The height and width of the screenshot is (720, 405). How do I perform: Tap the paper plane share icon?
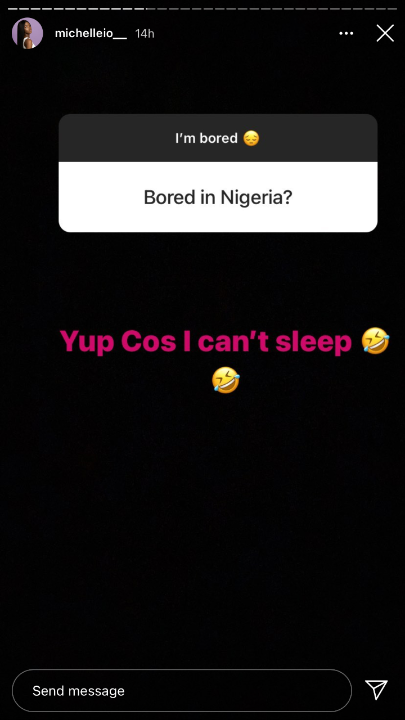pyautogui.click(x=377, y=690)
